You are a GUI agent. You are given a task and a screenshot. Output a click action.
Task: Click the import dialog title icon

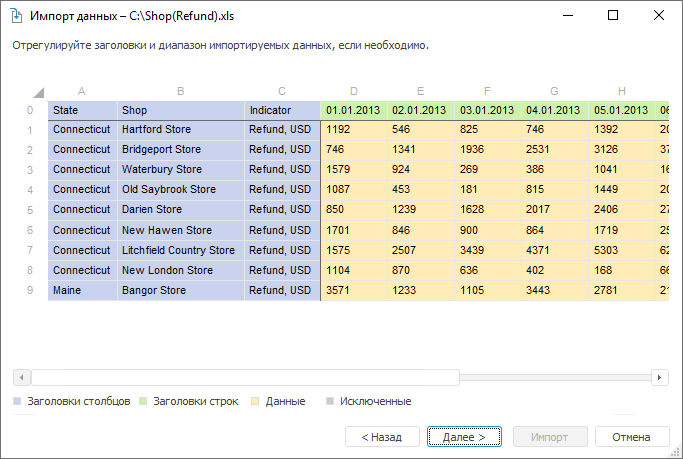[x=16, y=16]
